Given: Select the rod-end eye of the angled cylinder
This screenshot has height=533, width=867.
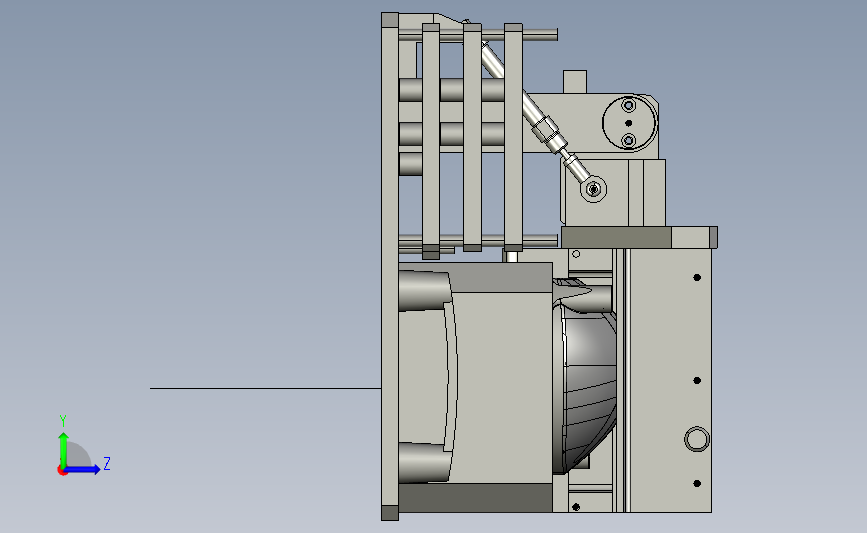Looking at the screenshot, I should pyautogui.click(x=593, y=189).
